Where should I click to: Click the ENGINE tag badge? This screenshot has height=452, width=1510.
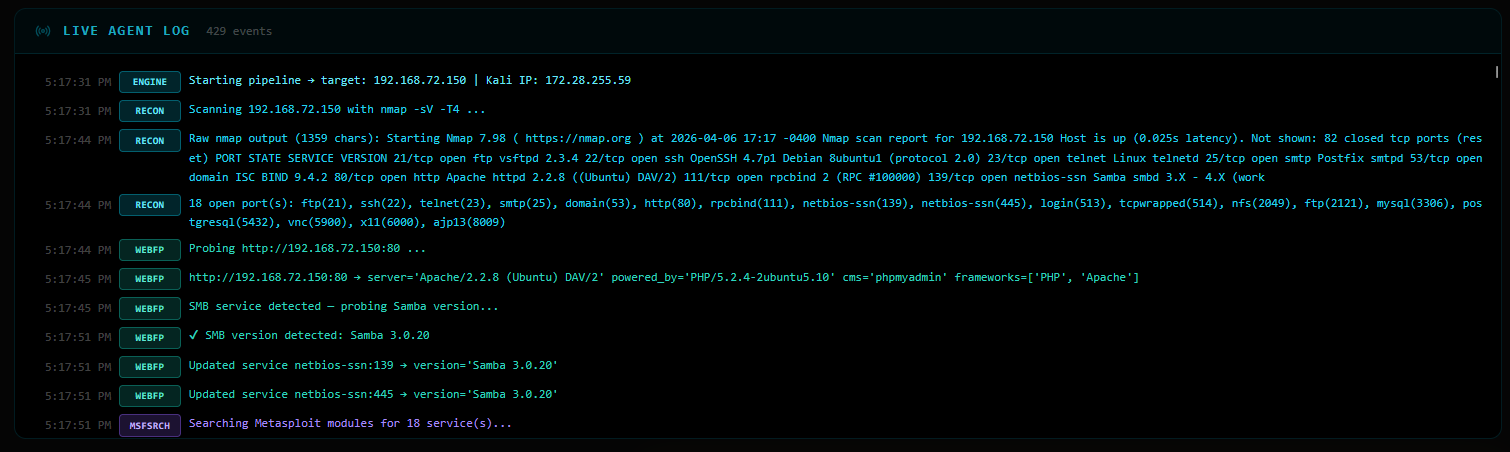(150, 81)
